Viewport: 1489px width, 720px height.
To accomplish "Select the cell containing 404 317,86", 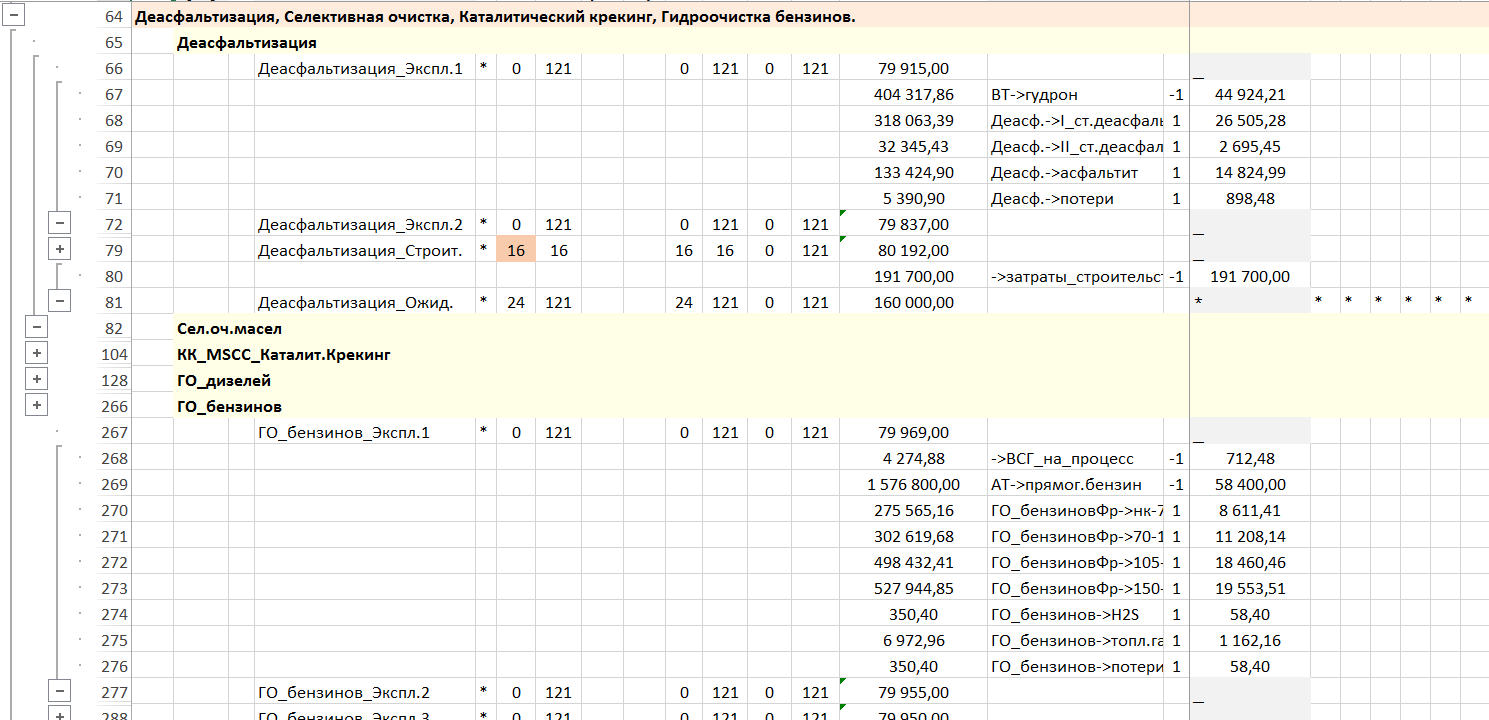I will pyautogui.click(x=913, y=95).
